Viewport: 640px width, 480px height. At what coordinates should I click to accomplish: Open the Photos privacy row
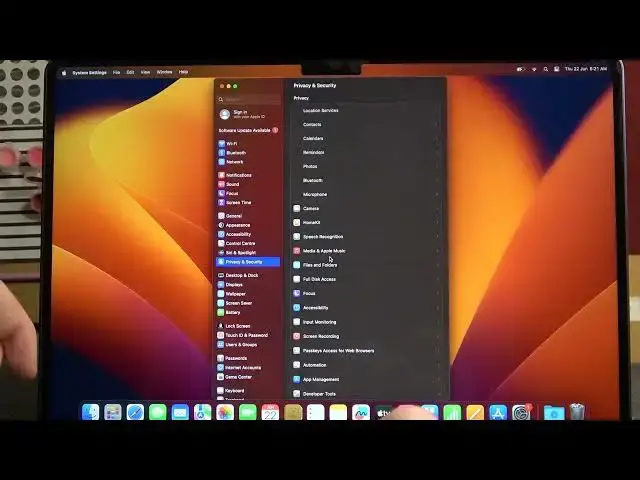click(366, 167)
